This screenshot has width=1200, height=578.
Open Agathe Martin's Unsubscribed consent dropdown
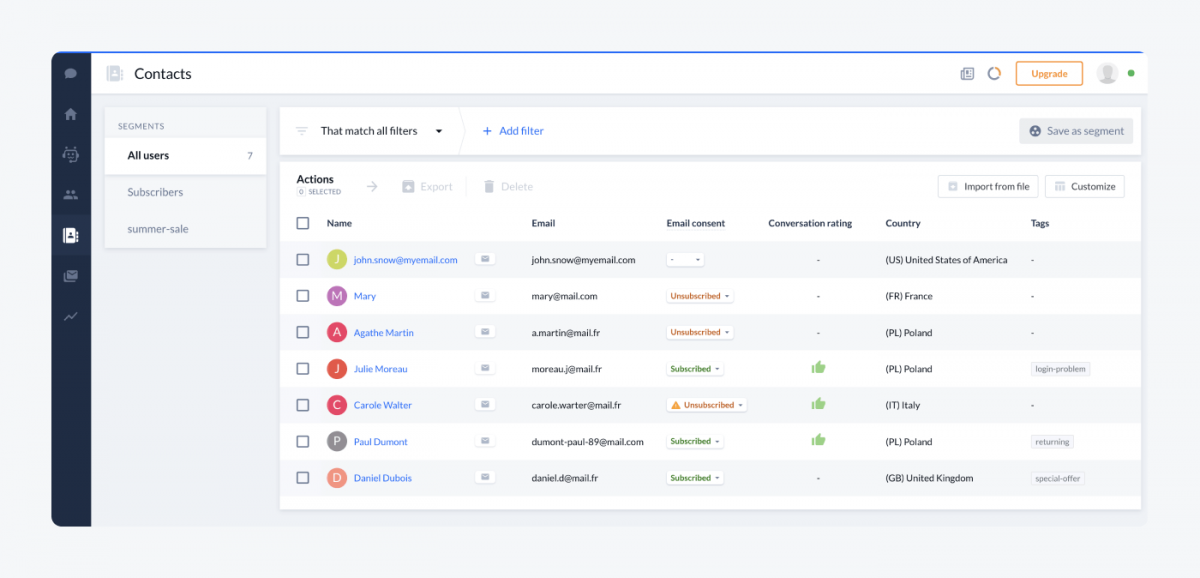pyautogui.click(x=701, y=332)
